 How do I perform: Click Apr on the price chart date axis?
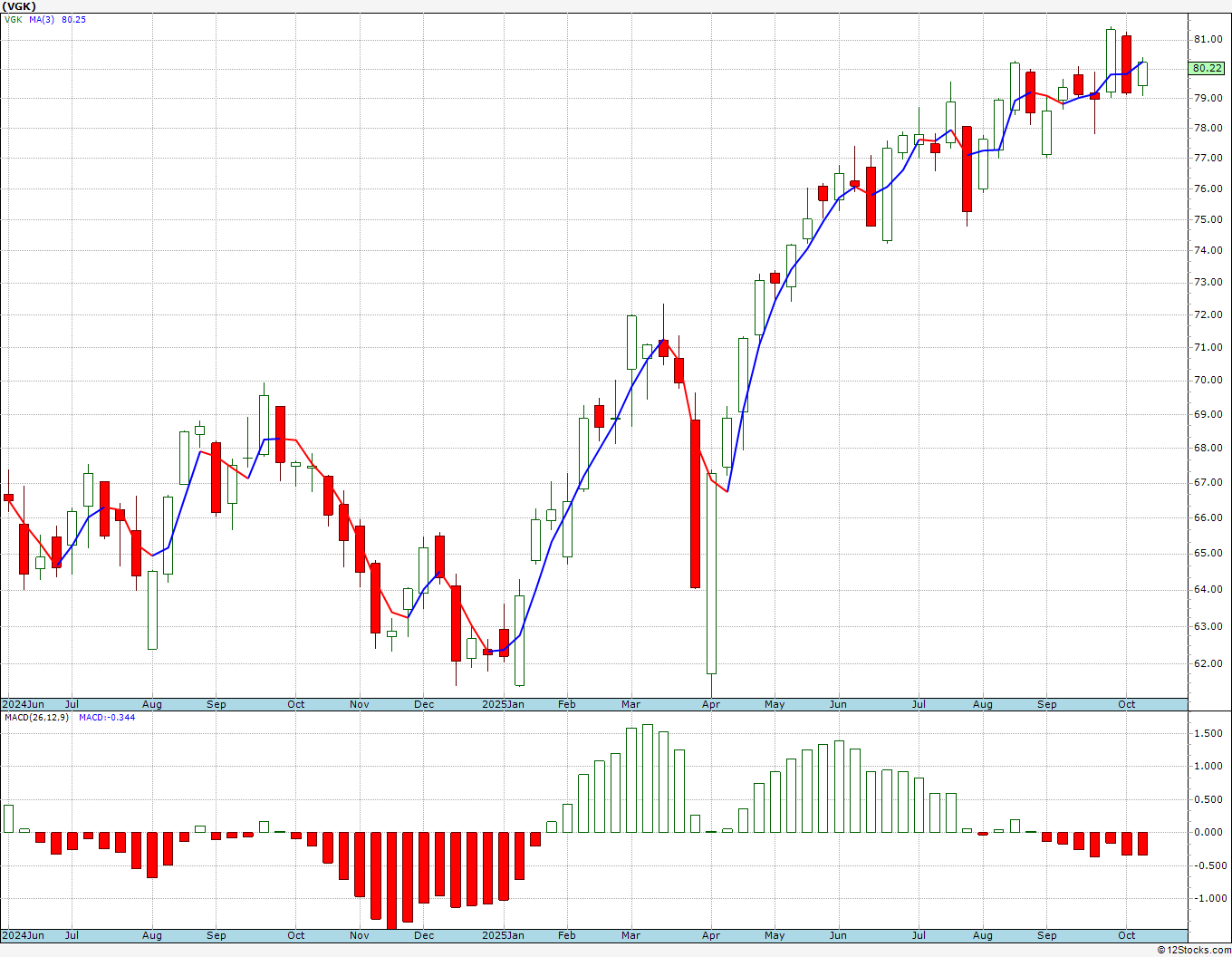pos(711,704)
